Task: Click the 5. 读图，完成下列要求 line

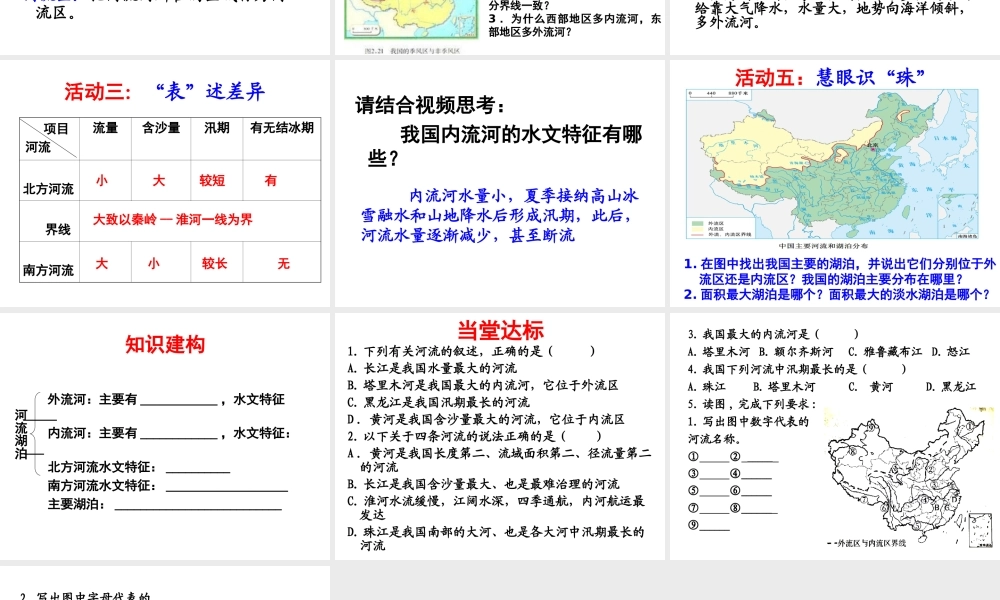Action: [x=751, y=404]
